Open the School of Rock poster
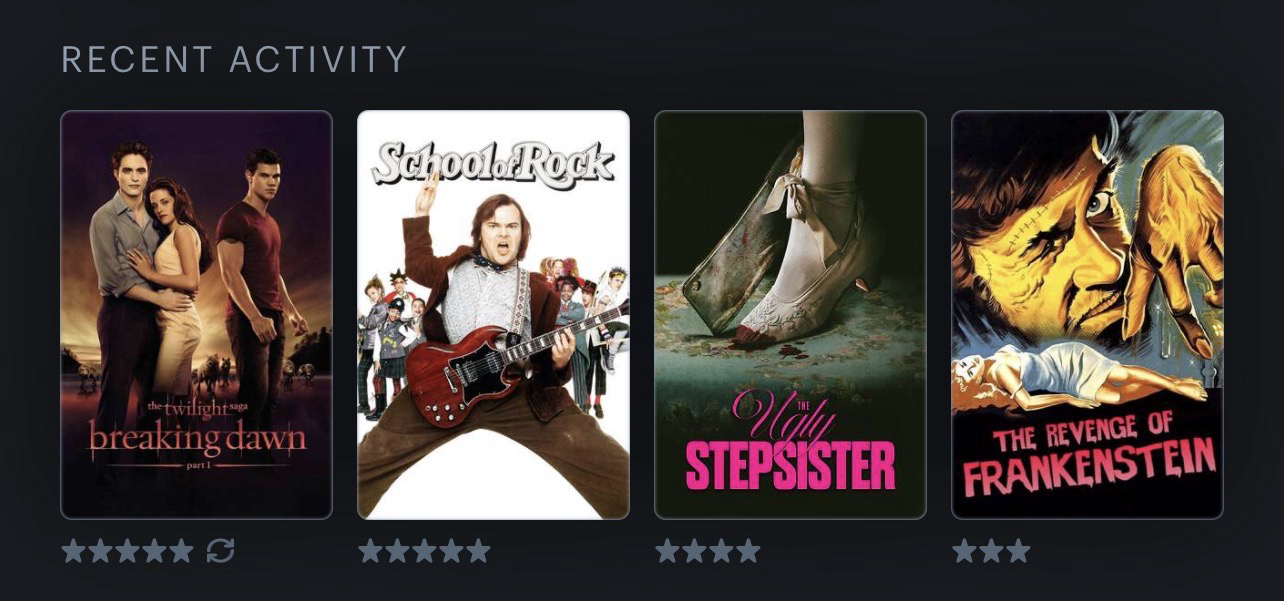This screenshot has height=601, width=1284. pyautogui.click(x=493, y=315)
